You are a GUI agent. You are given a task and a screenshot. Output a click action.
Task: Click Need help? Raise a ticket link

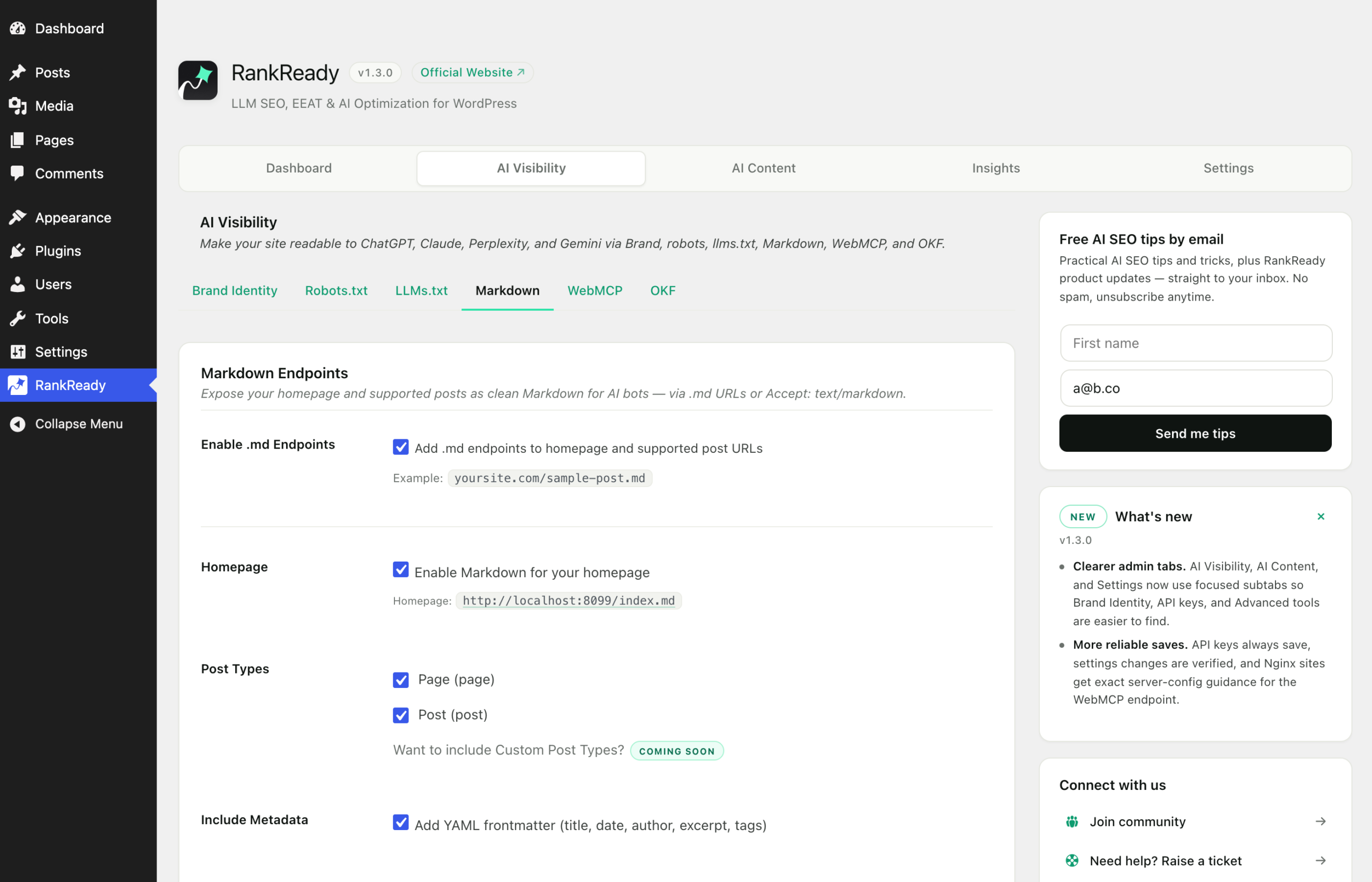coord(1195,860)
